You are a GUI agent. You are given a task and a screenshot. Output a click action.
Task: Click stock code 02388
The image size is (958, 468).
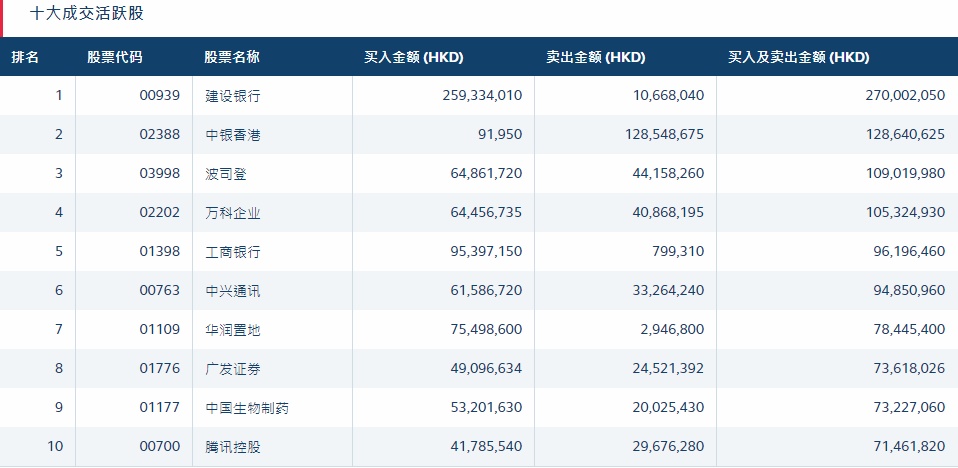point(160,134)
